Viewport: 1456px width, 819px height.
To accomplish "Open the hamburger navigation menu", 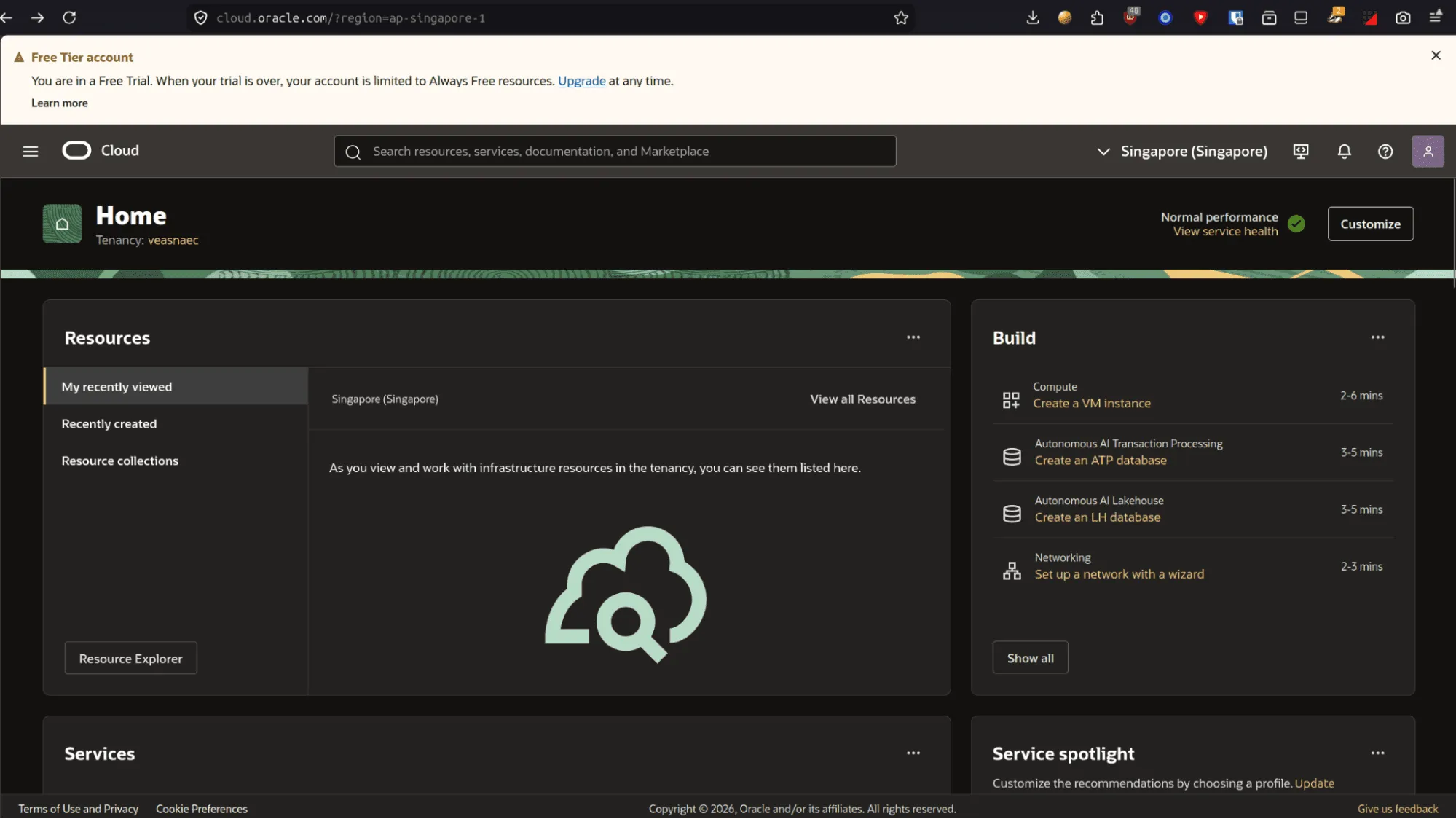I will tap(30, 152).
